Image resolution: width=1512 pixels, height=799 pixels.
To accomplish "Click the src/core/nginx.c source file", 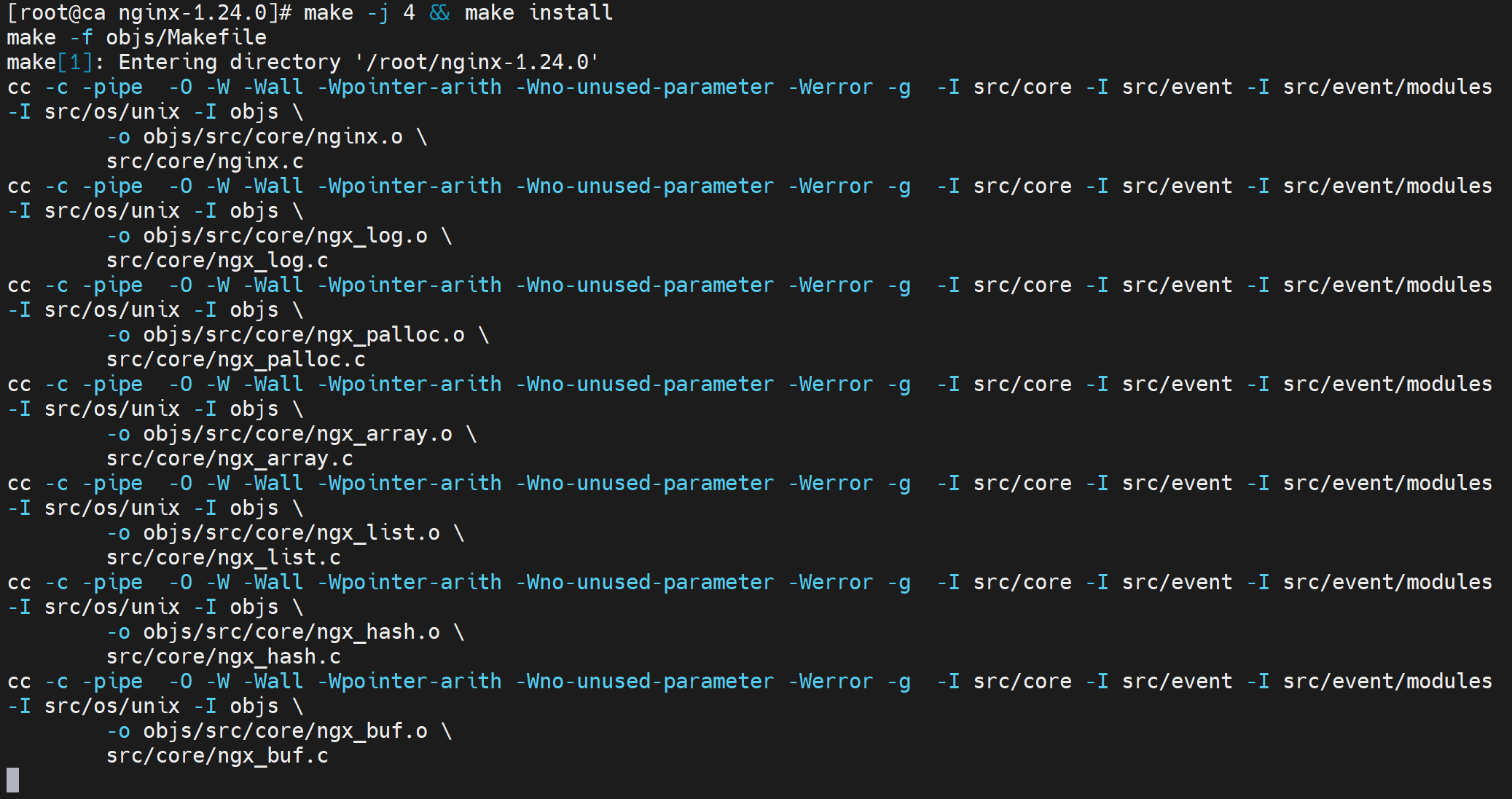I will coord(205,162).
